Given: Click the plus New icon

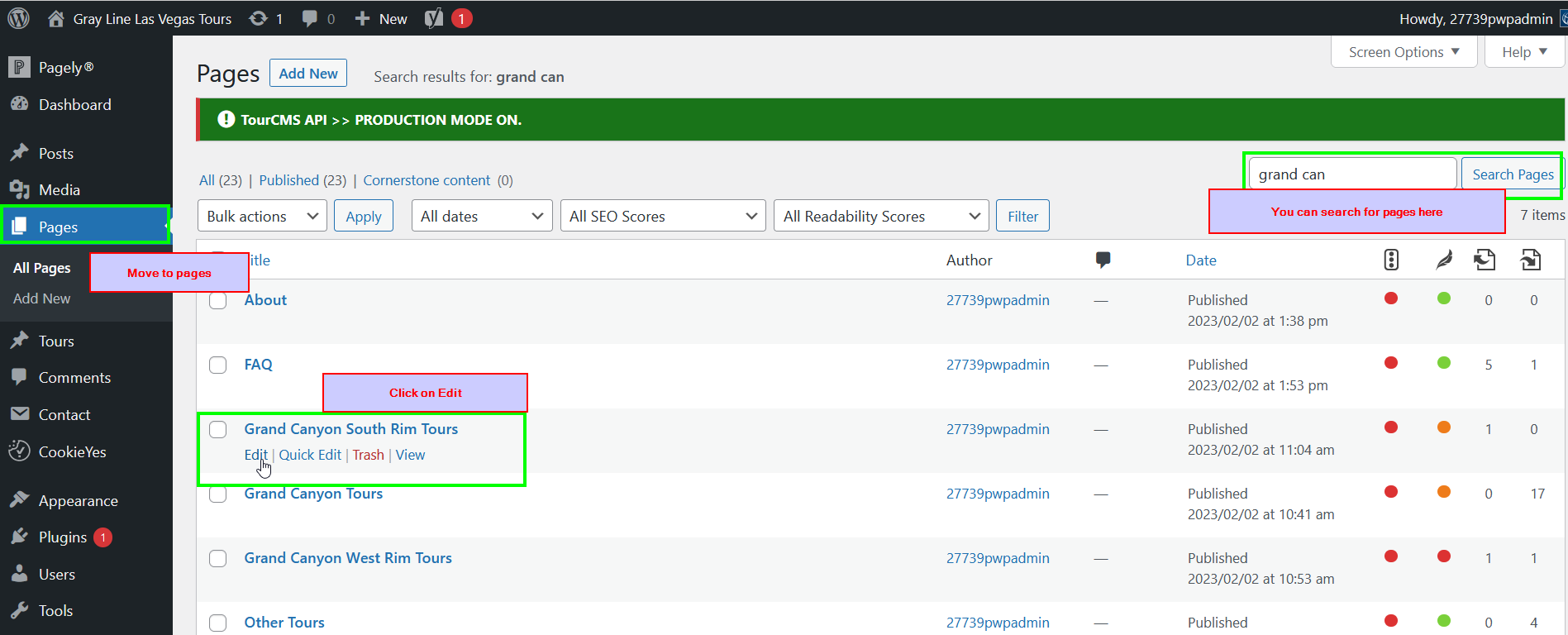Looking at the screenshot, I should pyautogui.click(x=362, y=18).
